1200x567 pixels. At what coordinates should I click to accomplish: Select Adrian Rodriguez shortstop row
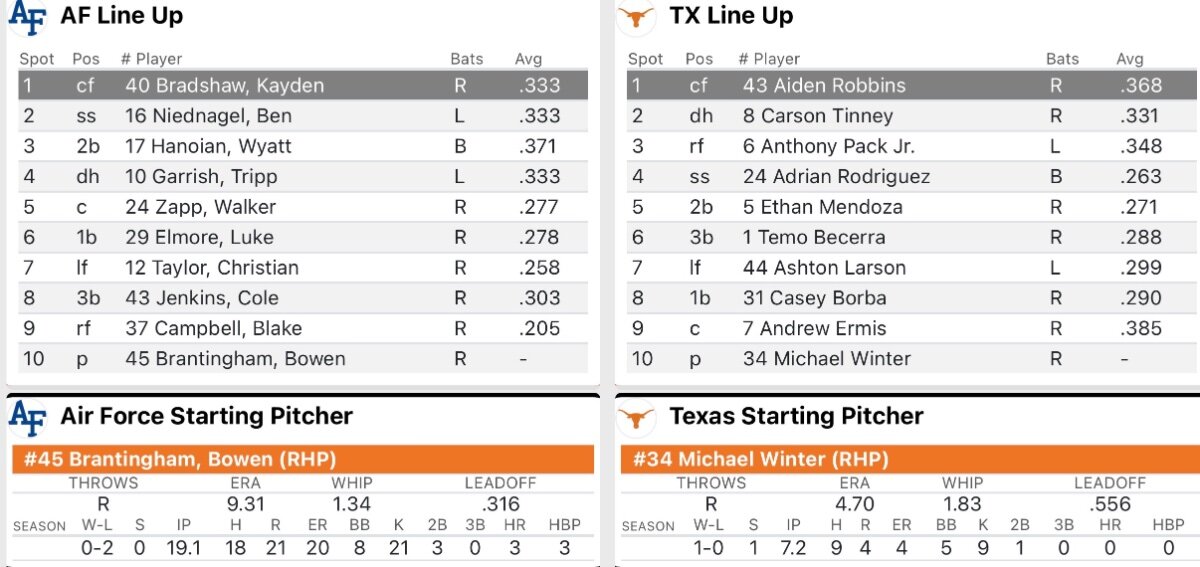point(908,177)
